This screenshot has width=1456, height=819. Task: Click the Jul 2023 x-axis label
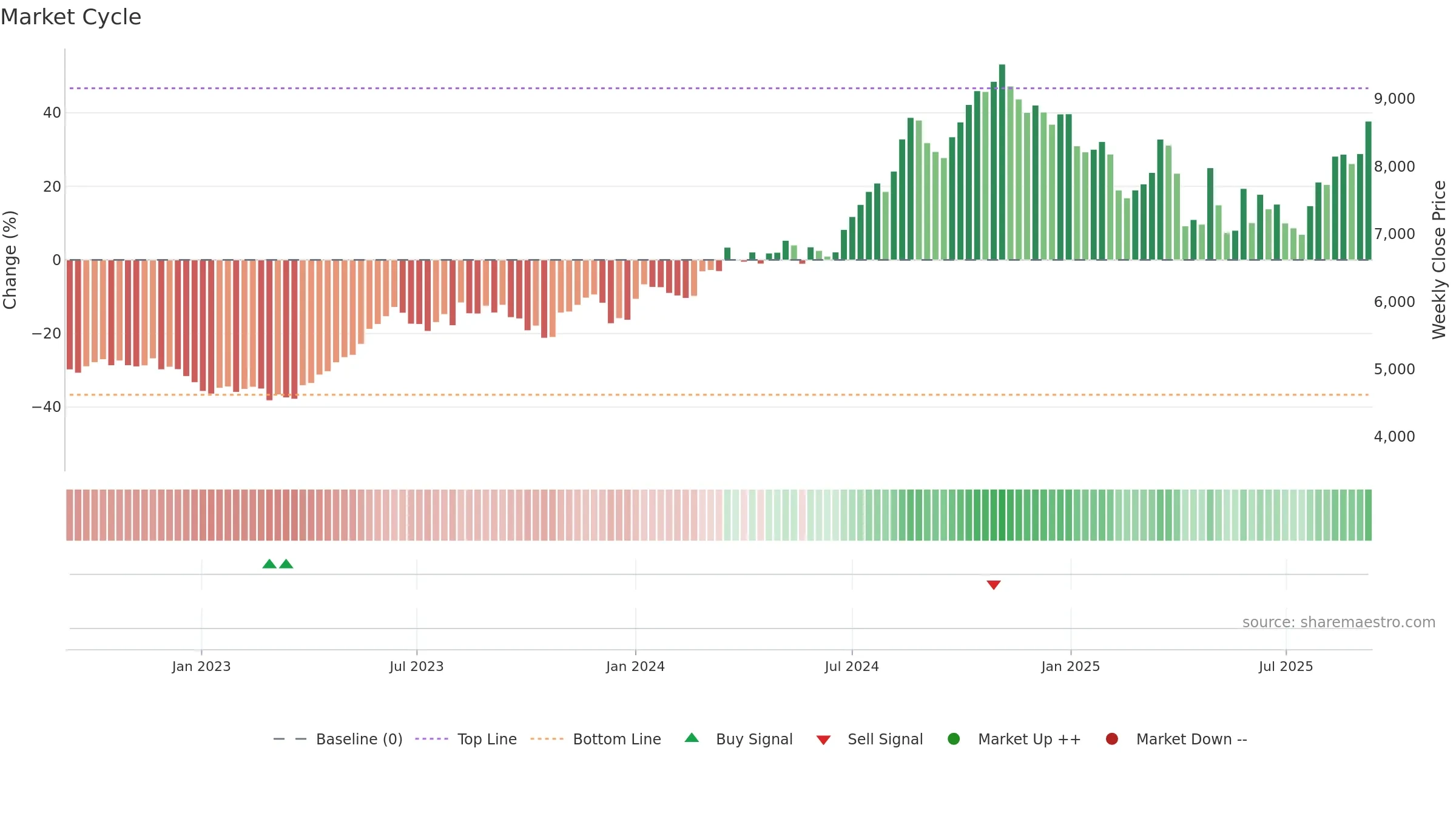tap(417, 666)
